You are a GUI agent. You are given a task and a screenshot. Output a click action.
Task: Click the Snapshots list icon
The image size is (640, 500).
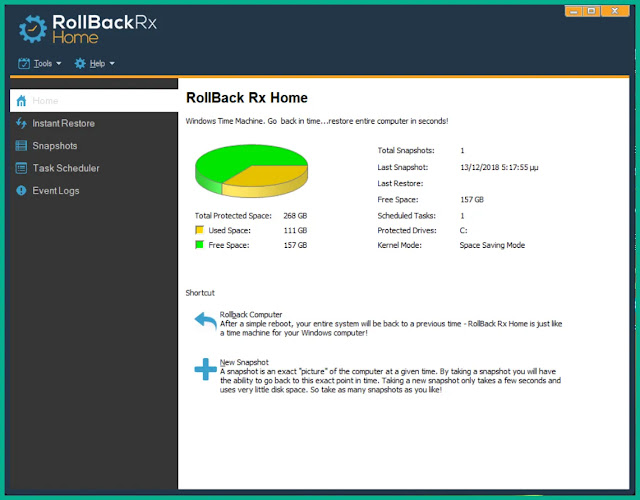pyautogui.click(x=21, y=146)
